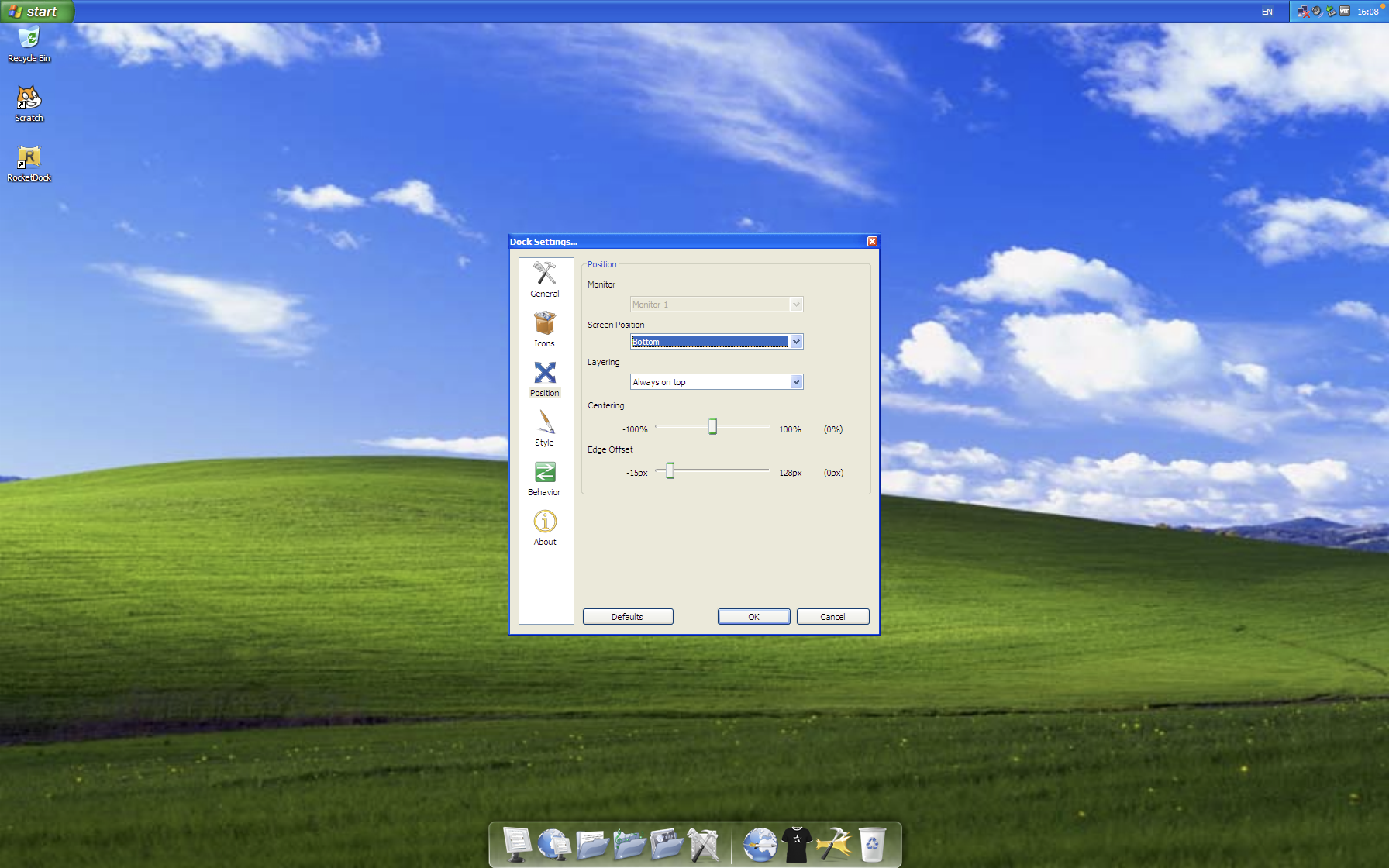
Task: View the About page in Dock Settings
Action: 544,527
